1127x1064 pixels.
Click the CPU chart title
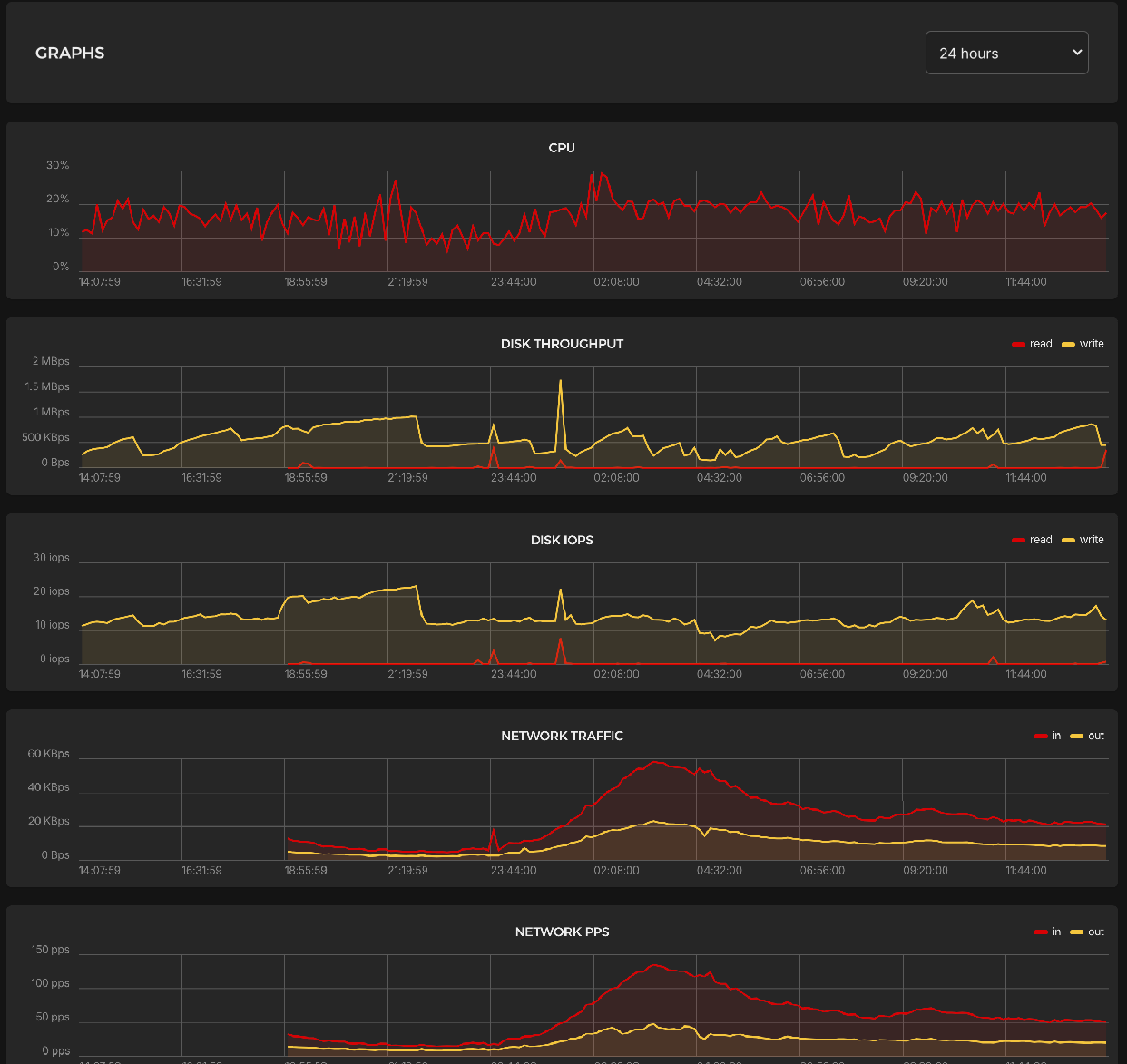pyautogui.click(x=562, y=148)
